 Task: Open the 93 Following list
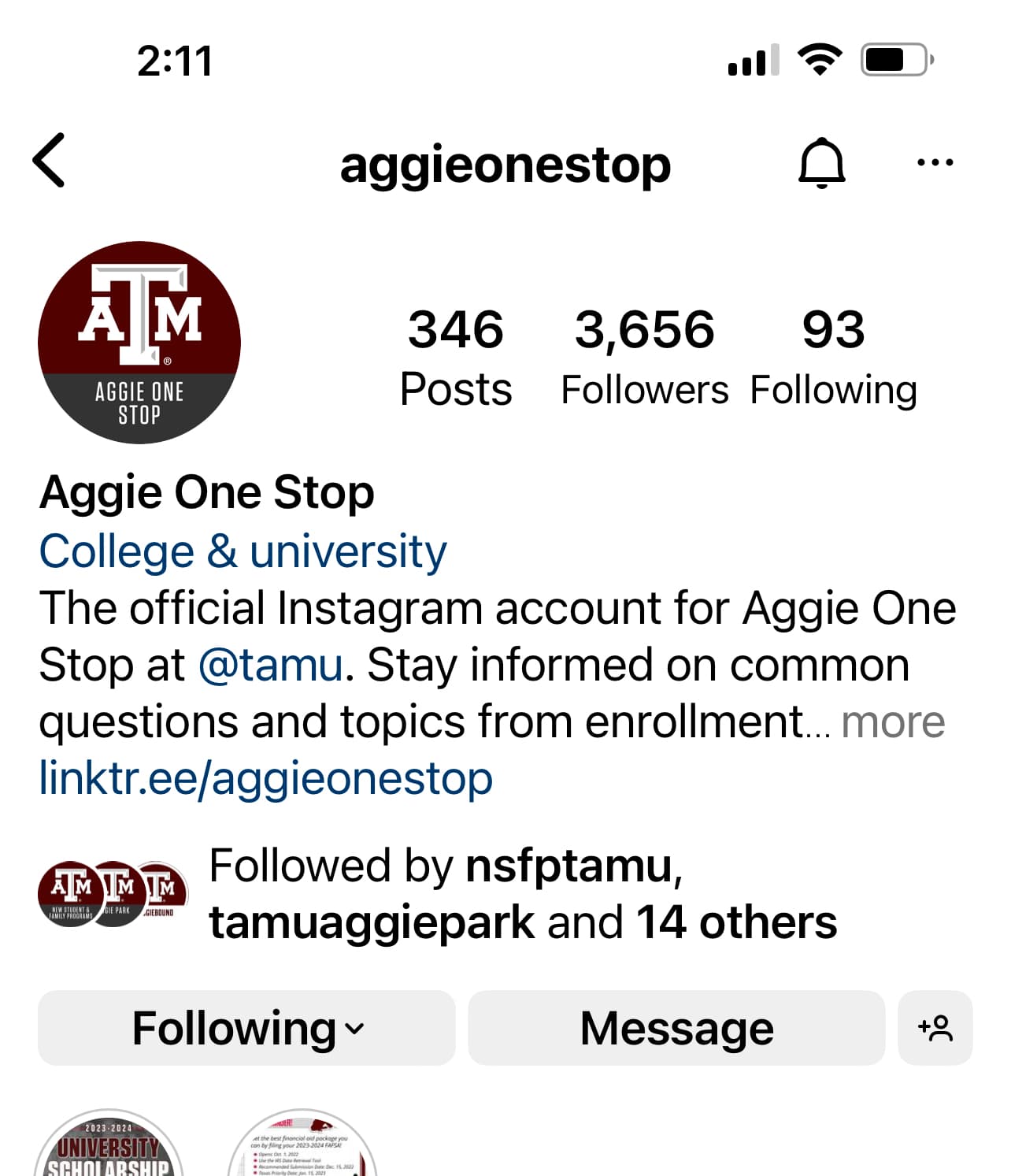834,358
